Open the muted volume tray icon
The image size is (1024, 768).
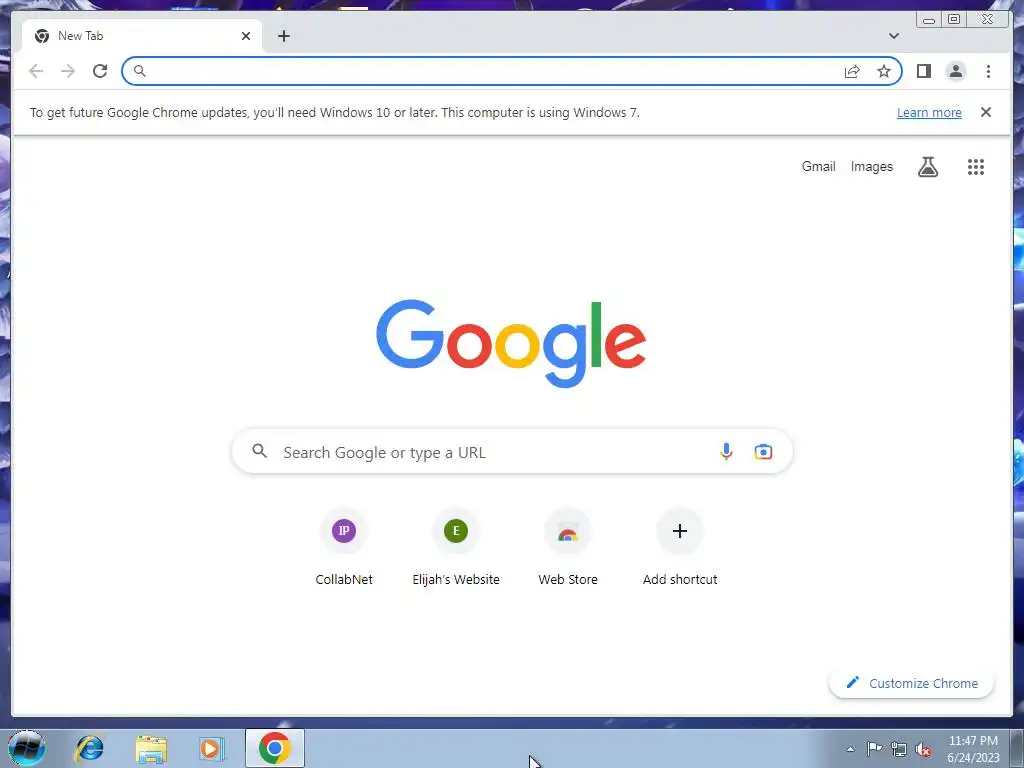(x=923, y=750)
